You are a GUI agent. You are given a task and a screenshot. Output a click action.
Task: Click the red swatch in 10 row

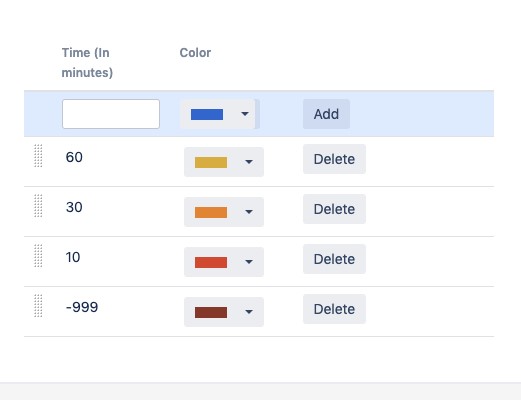211,262
